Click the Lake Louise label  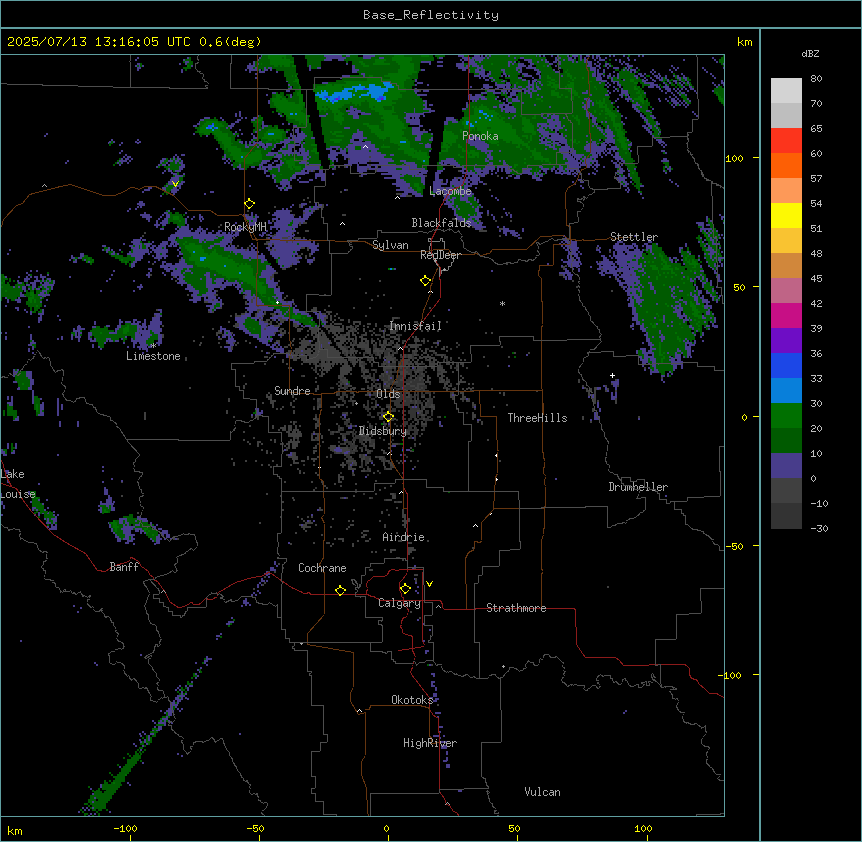click(16, 484)
